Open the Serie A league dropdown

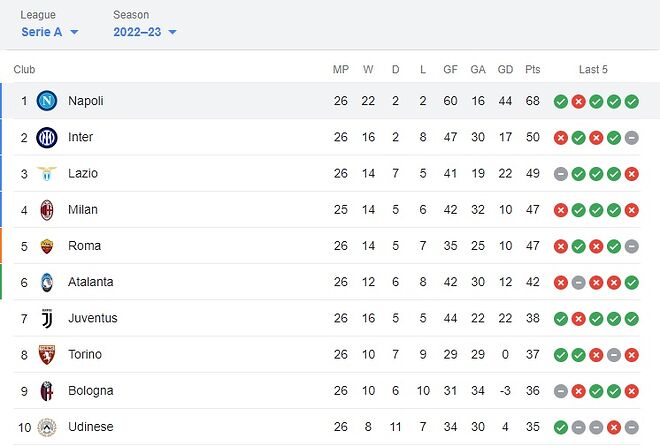50,32
